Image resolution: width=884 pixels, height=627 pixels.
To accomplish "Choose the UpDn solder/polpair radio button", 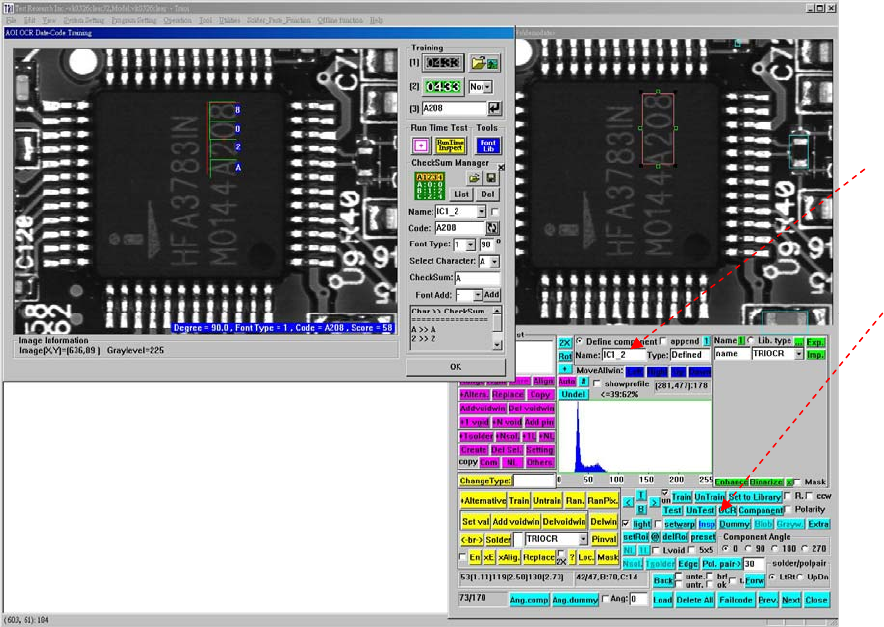I will 800,577.
